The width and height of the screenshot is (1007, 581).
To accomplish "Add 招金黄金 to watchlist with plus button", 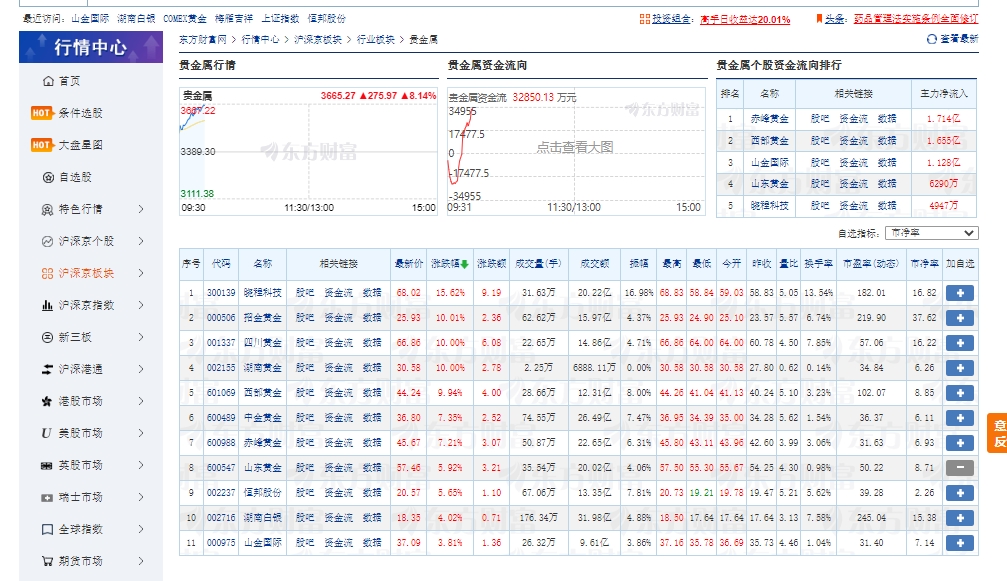I will point(960,318).
